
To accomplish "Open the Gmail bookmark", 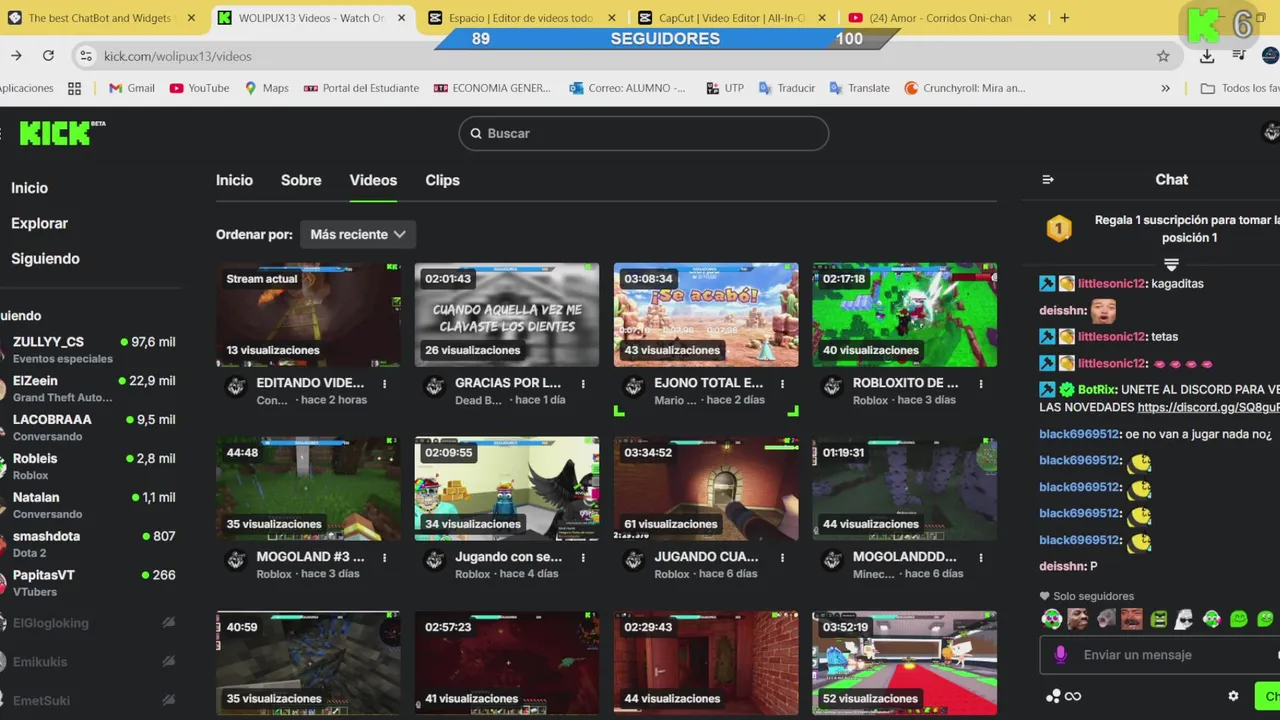I will [131, 88].
